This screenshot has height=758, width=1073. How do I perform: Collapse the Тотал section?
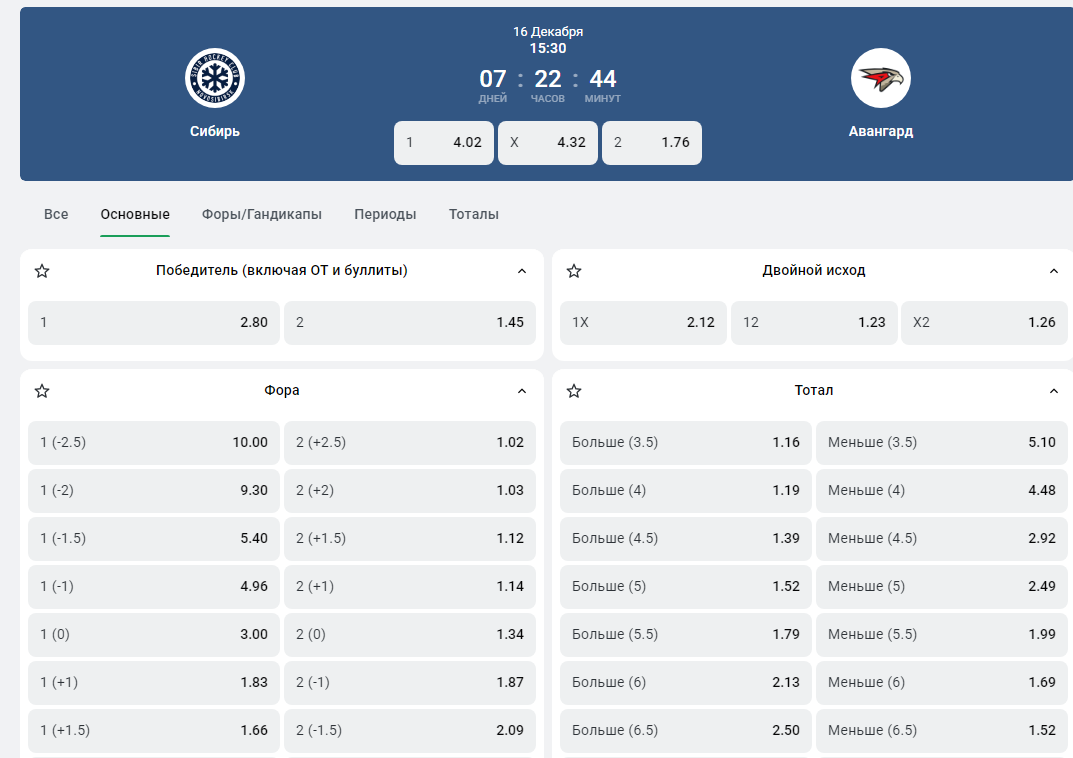pos(1054,391)
